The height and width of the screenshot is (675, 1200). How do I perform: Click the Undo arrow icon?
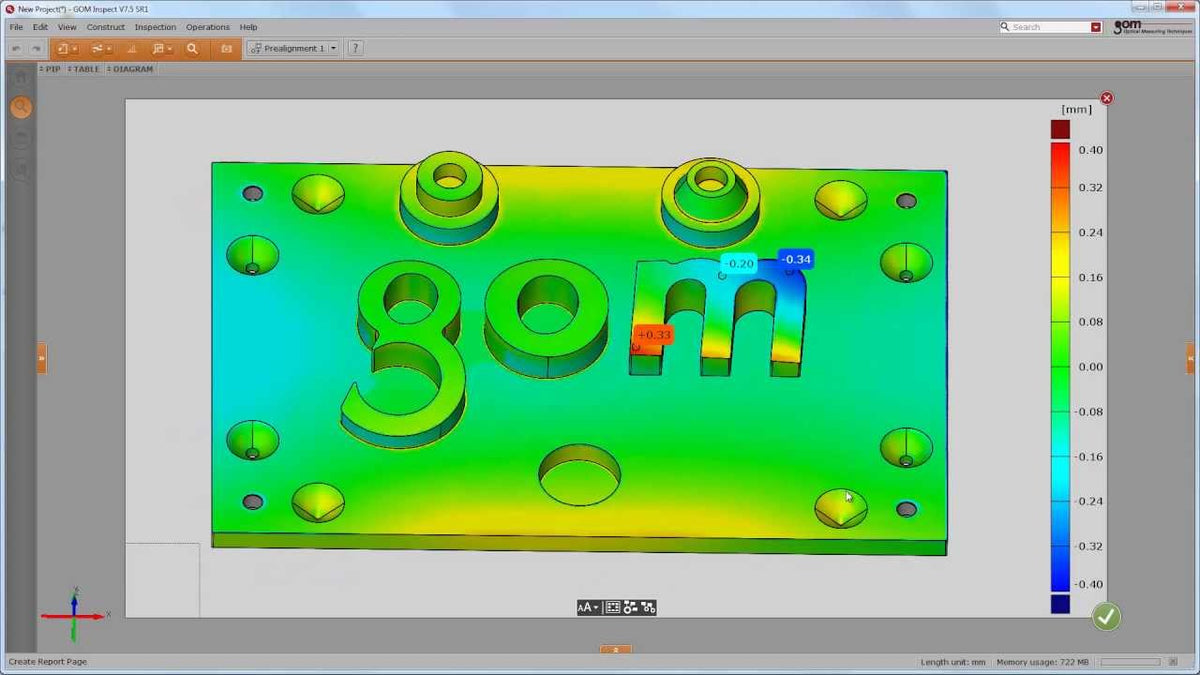(x=15, y=47)
